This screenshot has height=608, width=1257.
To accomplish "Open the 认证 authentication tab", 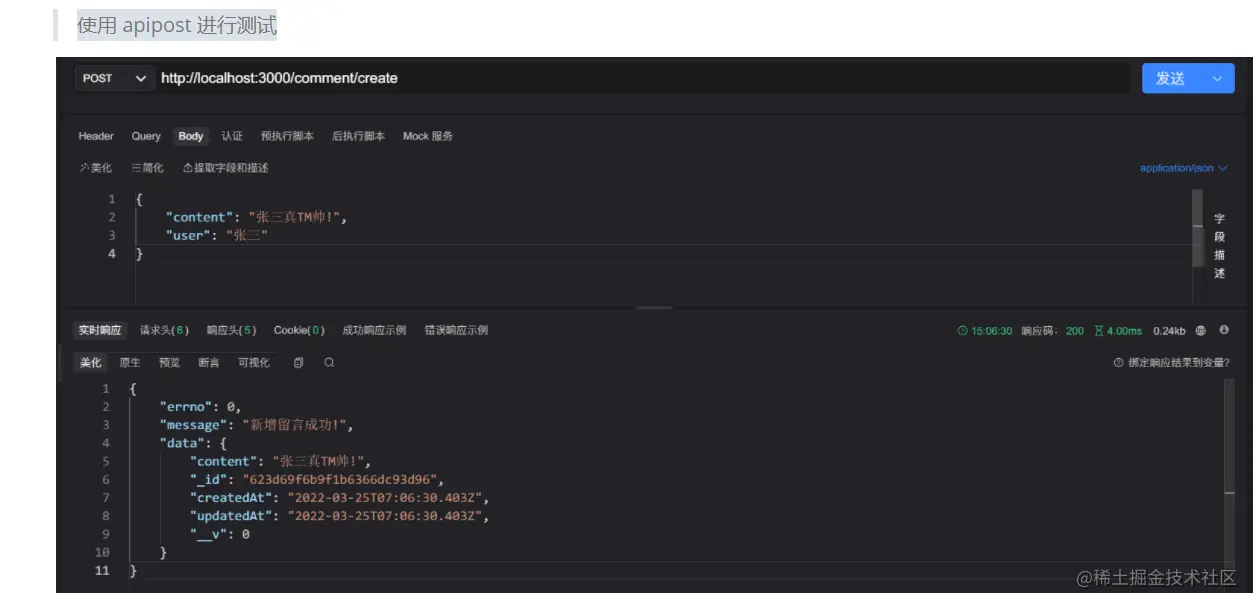I will [x=232, y=136].
